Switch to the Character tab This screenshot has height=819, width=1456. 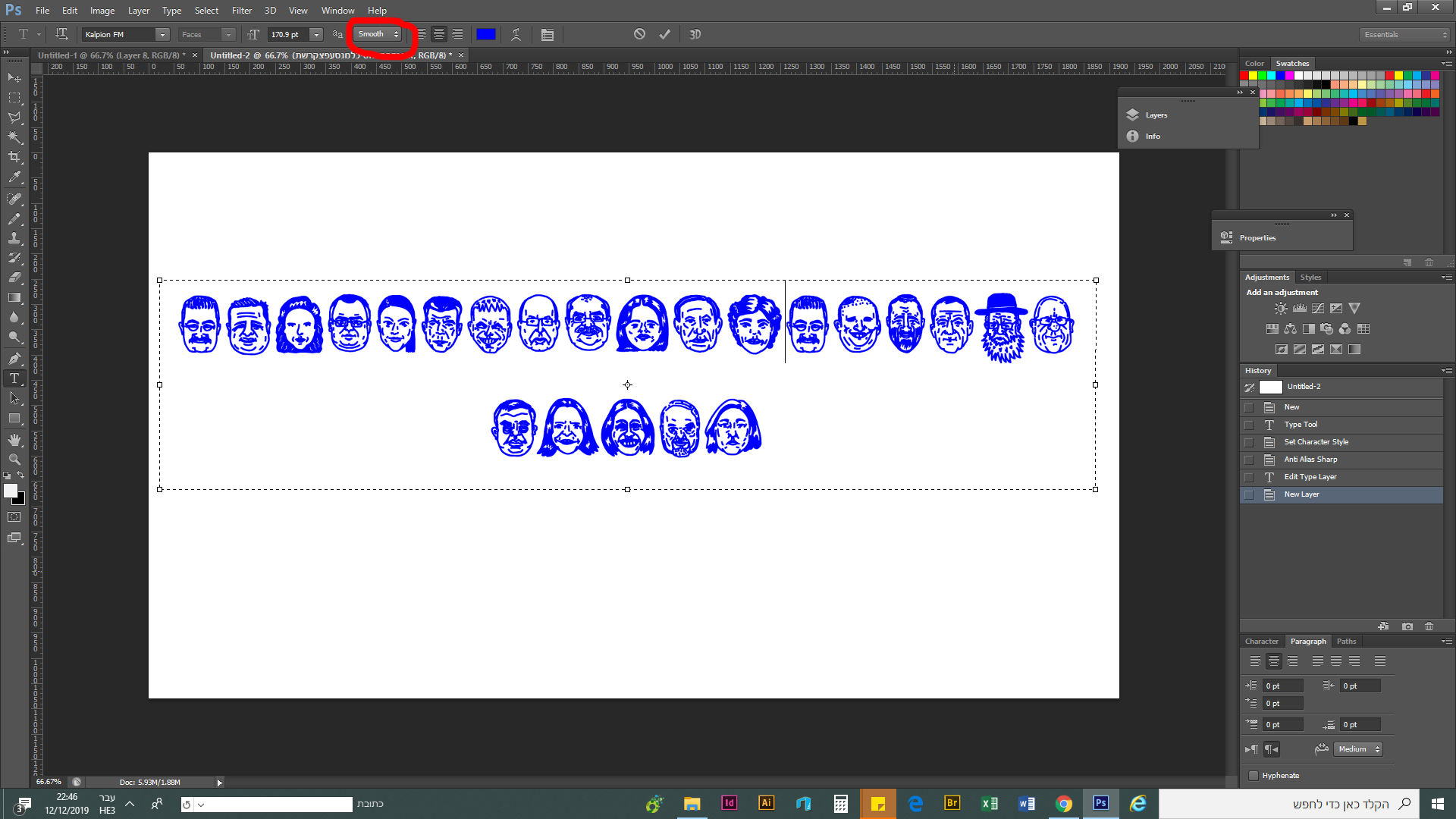(1261, 642)
